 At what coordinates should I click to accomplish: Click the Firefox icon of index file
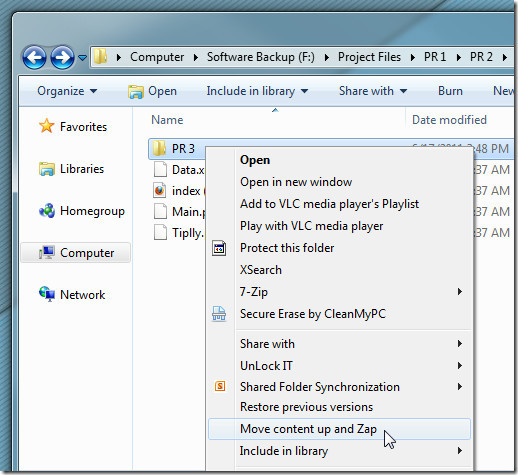(x=160, y=191)
